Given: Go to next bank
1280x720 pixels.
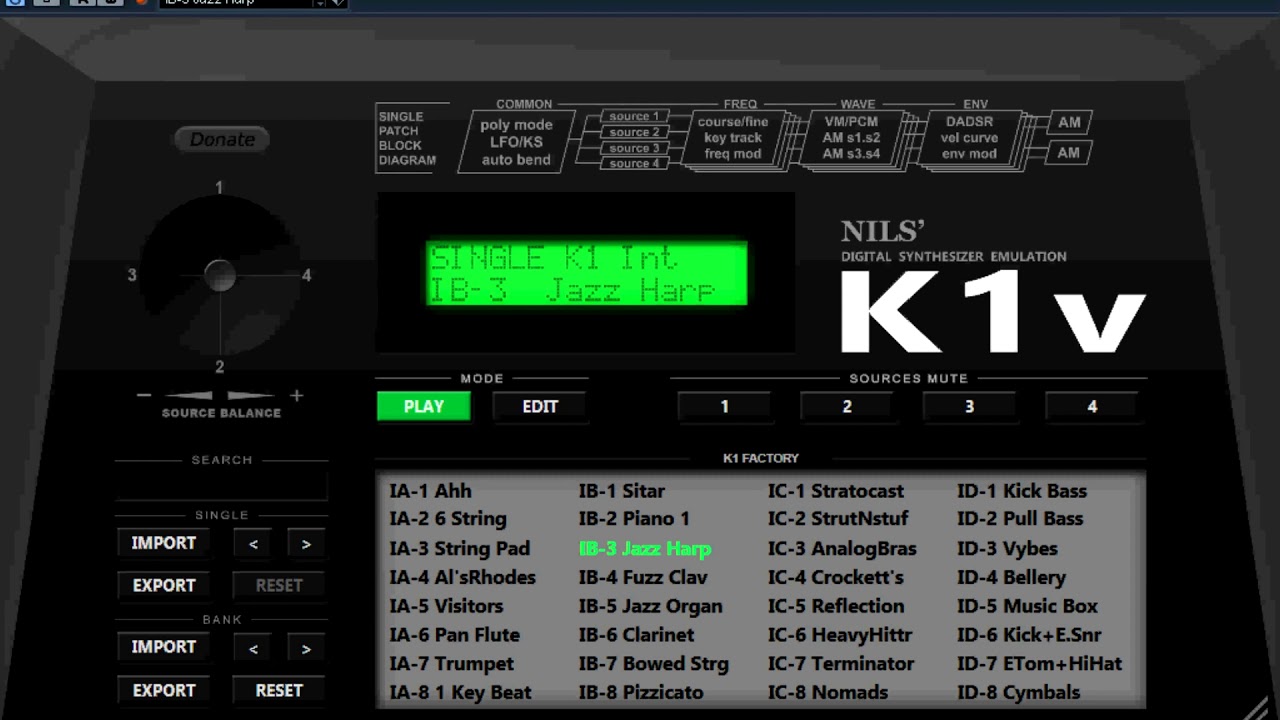Looking at the screenshot, I should 306,648.
